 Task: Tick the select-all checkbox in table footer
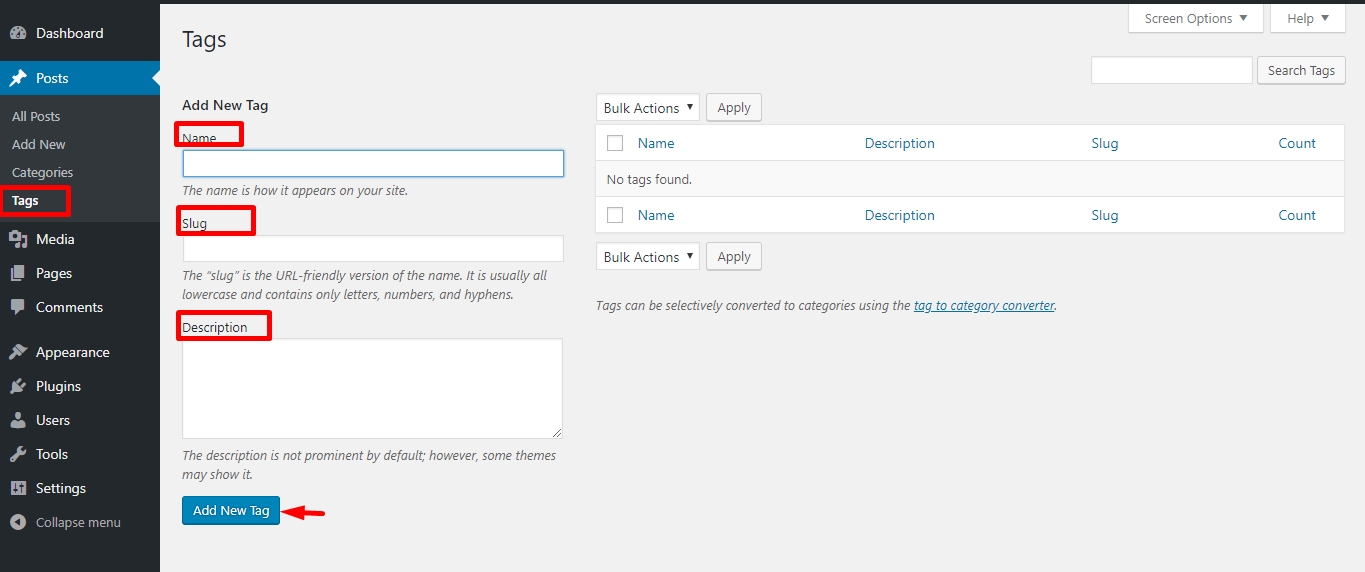tap(615, 215)
